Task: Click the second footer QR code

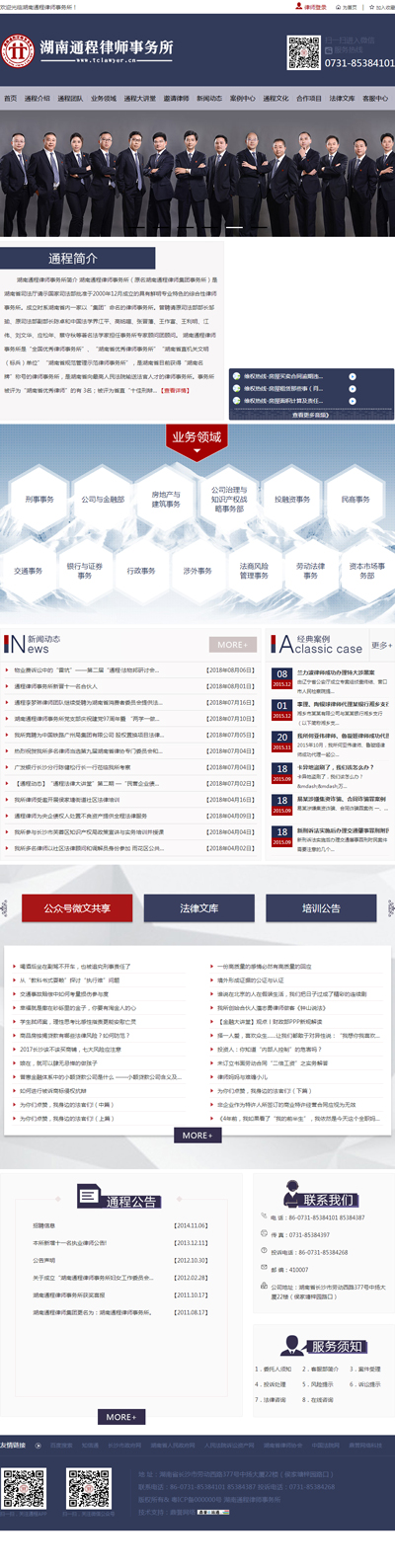Action: tap(88, 1488)
